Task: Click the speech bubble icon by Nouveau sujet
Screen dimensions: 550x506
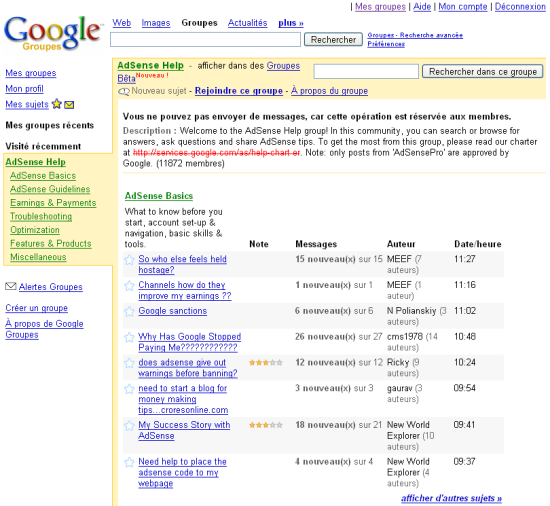Action: coord(124,92)
